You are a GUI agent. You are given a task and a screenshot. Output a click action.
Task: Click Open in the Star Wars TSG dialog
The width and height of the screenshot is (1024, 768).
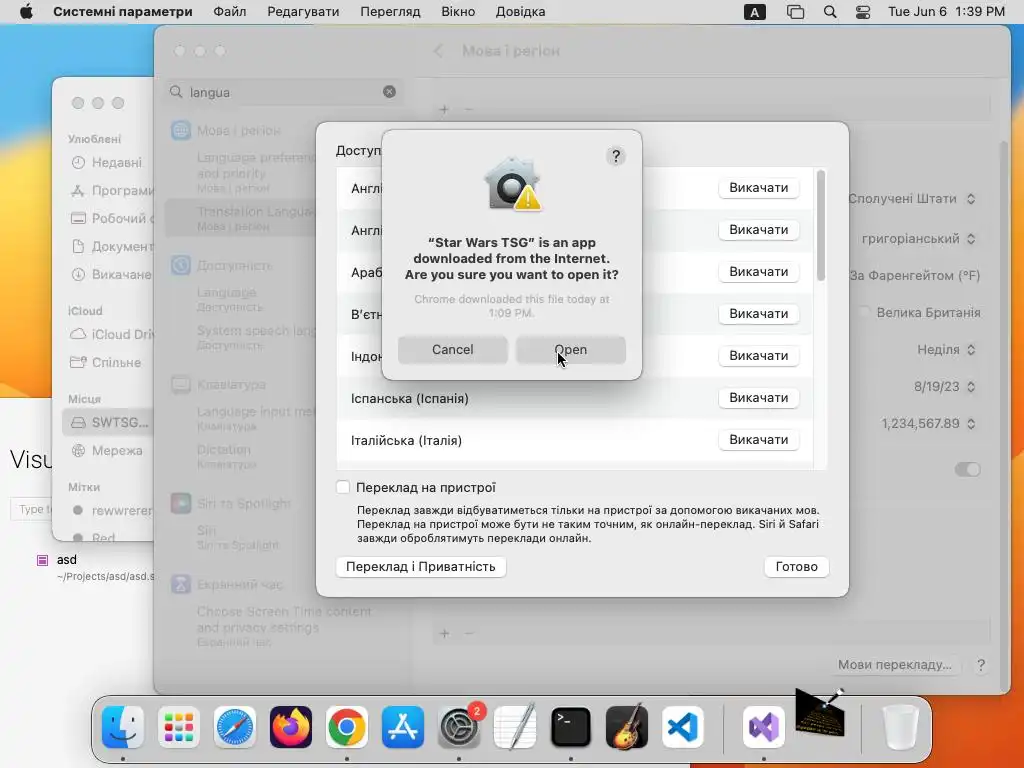pos(571,350)
